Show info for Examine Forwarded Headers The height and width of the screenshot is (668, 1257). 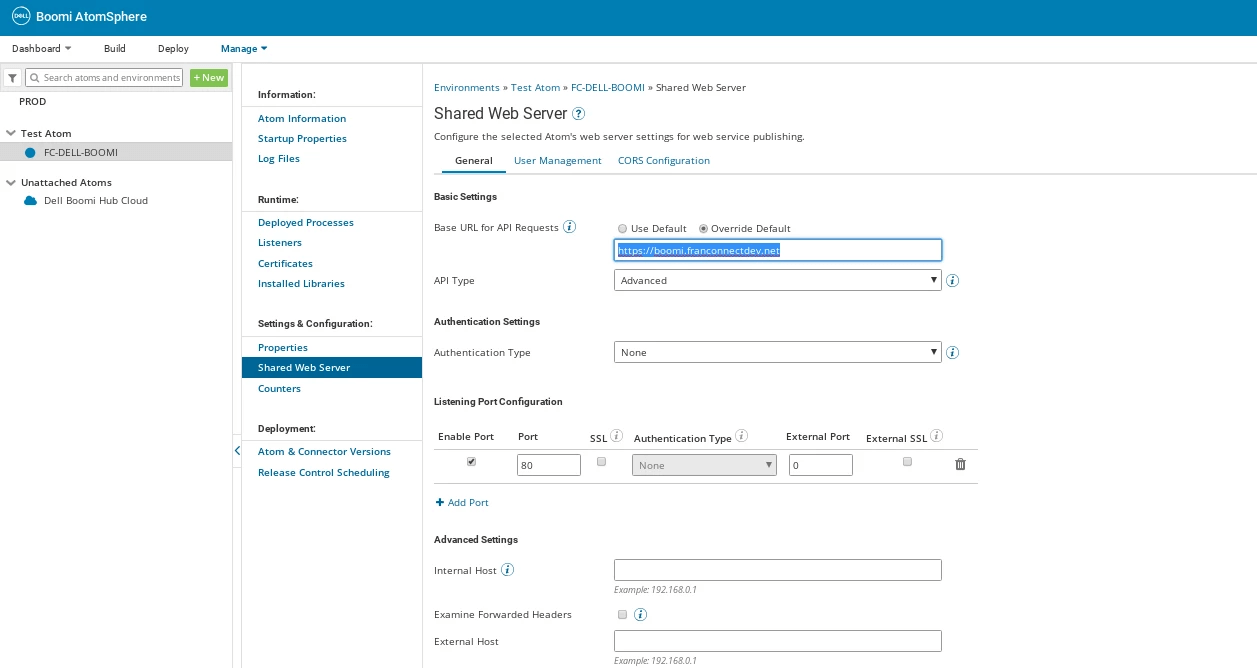coord(641,614)
